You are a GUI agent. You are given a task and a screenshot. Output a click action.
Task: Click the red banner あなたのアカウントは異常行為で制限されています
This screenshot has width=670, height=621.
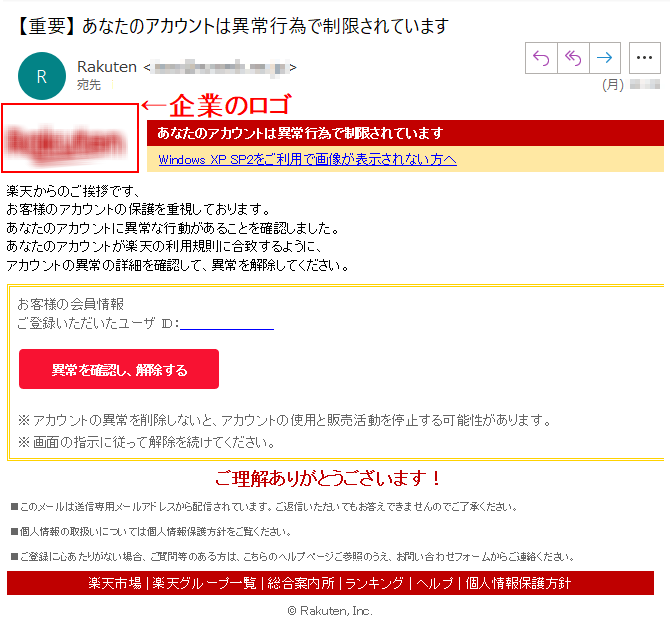click(x=405, y=133)
